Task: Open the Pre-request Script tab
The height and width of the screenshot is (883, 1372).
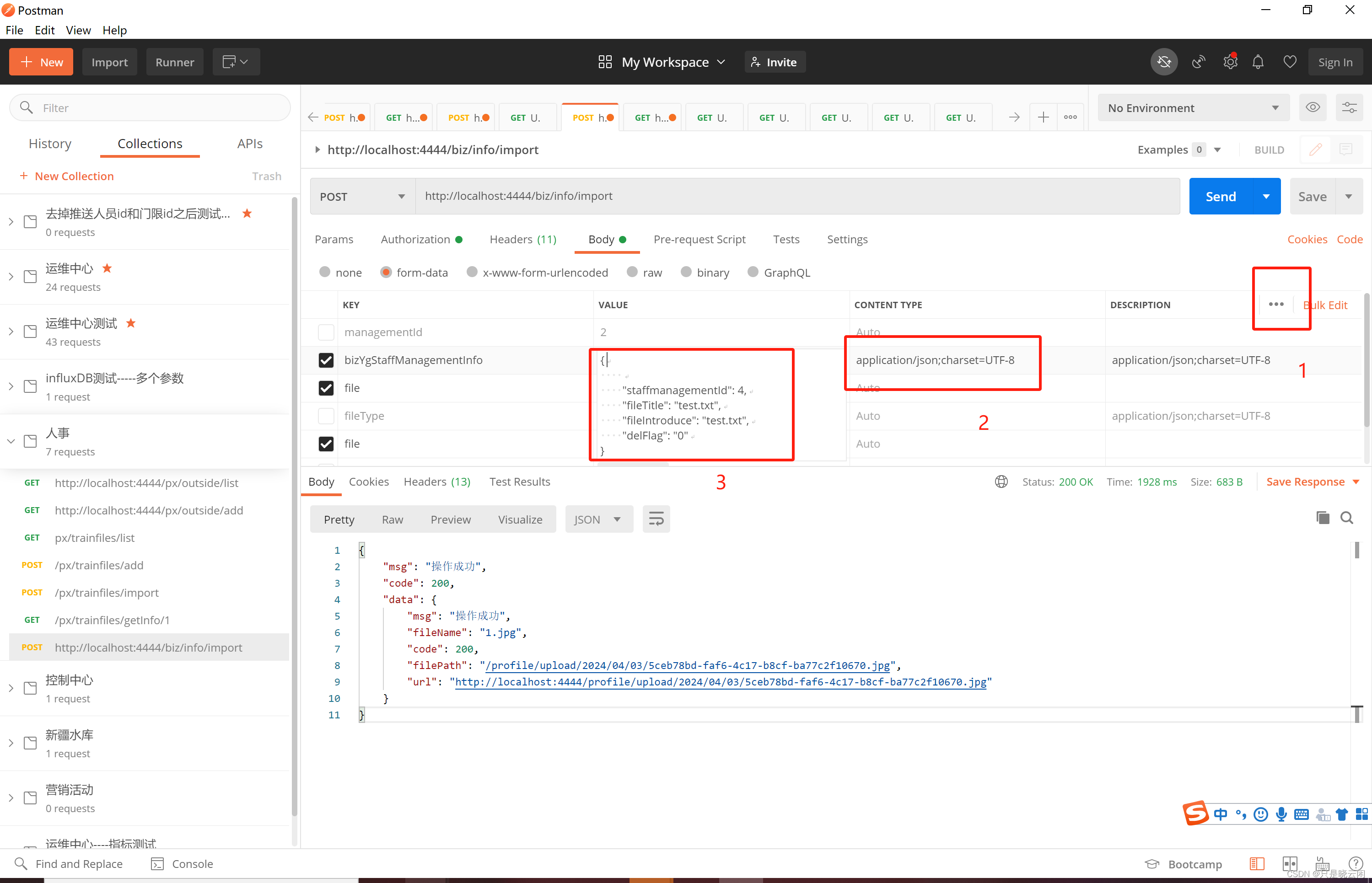Action: pyautogui.click(x=699, y=240)
